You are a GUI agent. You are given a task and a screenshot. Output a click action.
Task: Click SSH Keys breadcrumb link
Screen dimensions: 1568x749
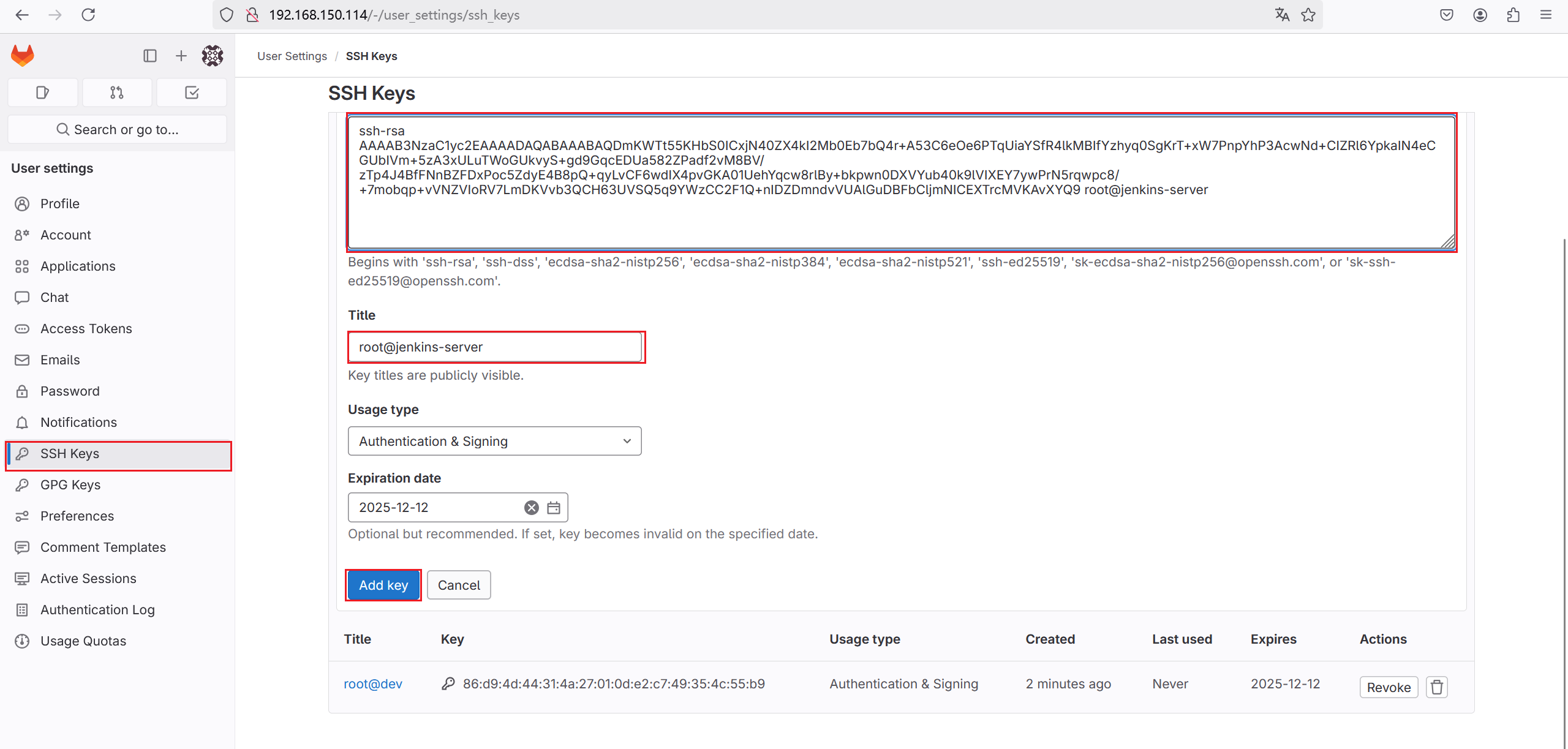point(371,56)
